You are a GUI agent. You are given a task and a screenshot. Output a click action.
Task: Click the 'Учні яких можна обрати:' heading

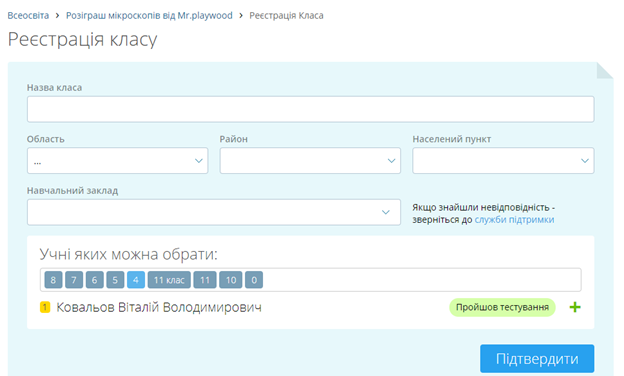pos(129,254)
